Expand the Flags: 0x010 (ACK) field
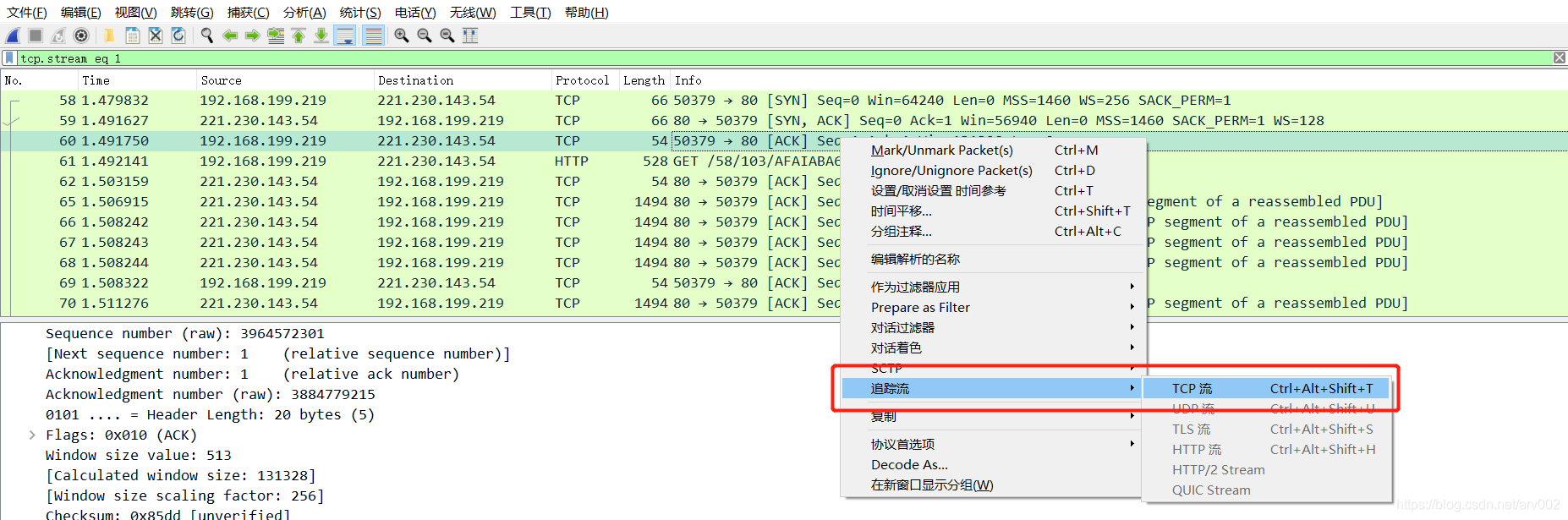This screenshot has height=520, width=1568. coord(32,435)
